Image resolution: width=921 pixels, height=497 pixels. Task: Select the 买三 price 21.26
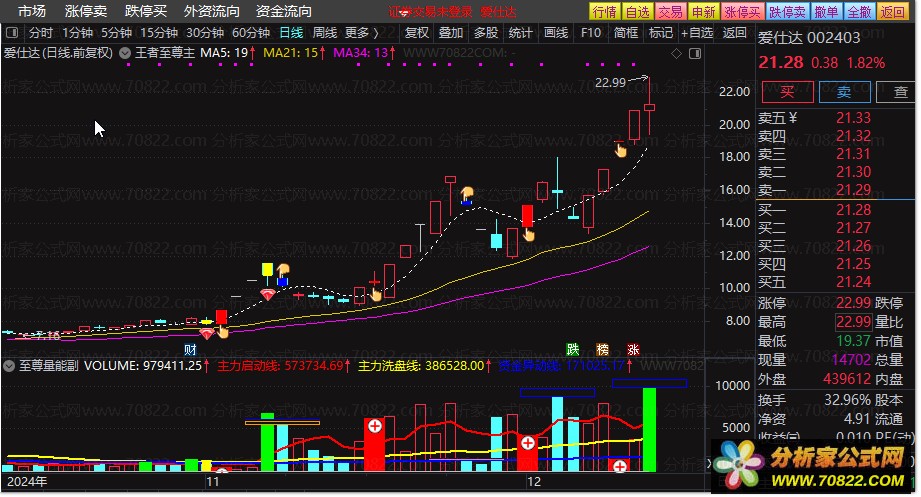tap(853, 246)
